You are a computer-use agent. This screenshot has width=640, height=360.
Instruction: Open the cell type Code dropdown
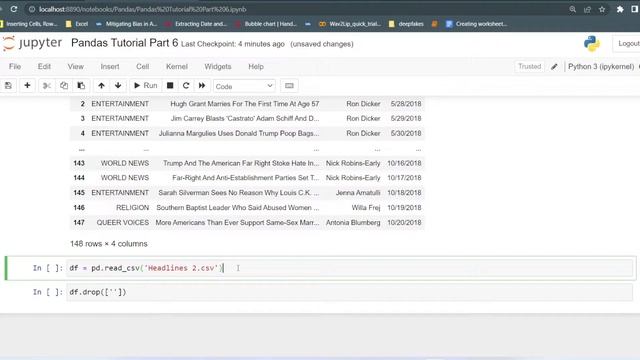pos(244,86)
